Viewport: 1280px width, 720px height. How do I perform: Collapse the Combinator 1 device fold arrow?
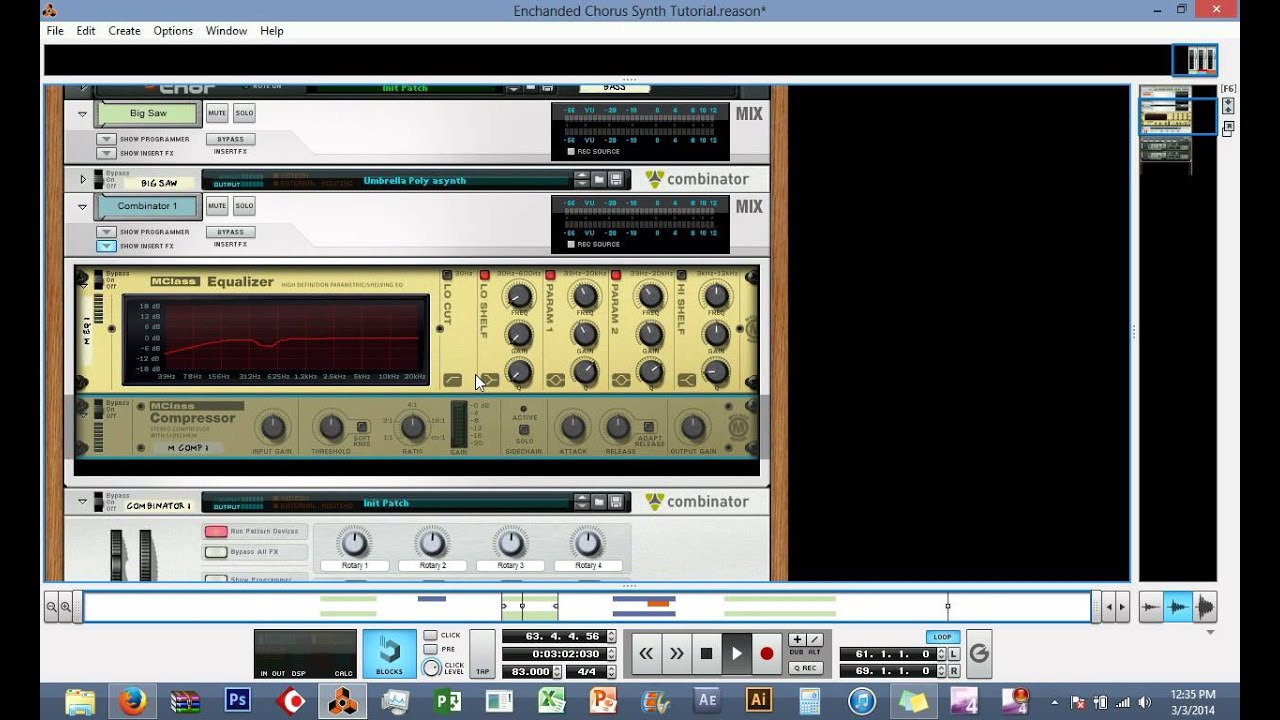pos(83,502)
